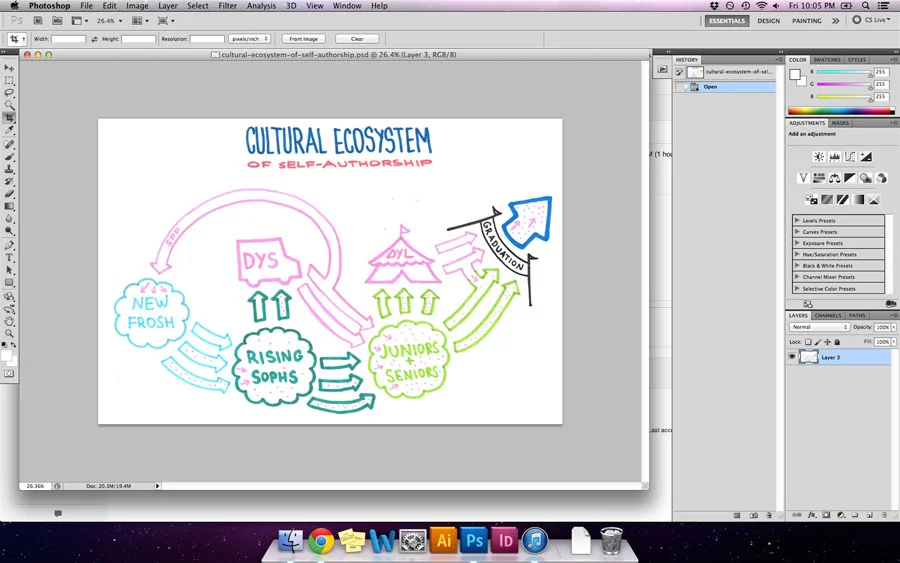Hide Layer 3 with the eye icon
The height and width of the screenshot is (563, 900).
[792, 357]
